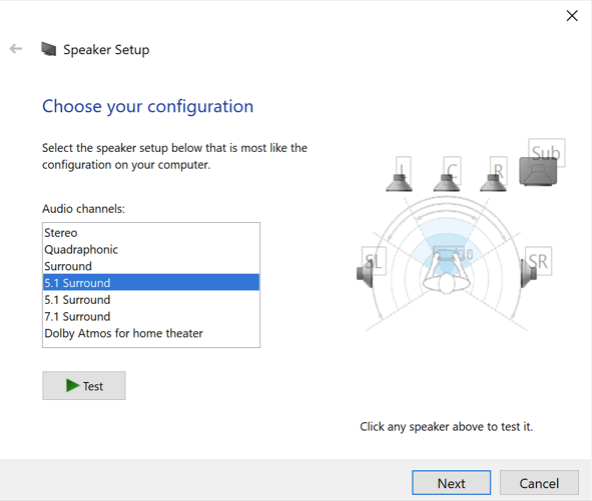Viewport: 592px width, 501px height.
Task: Click the left front speaker icon
Action: (399, 182)
